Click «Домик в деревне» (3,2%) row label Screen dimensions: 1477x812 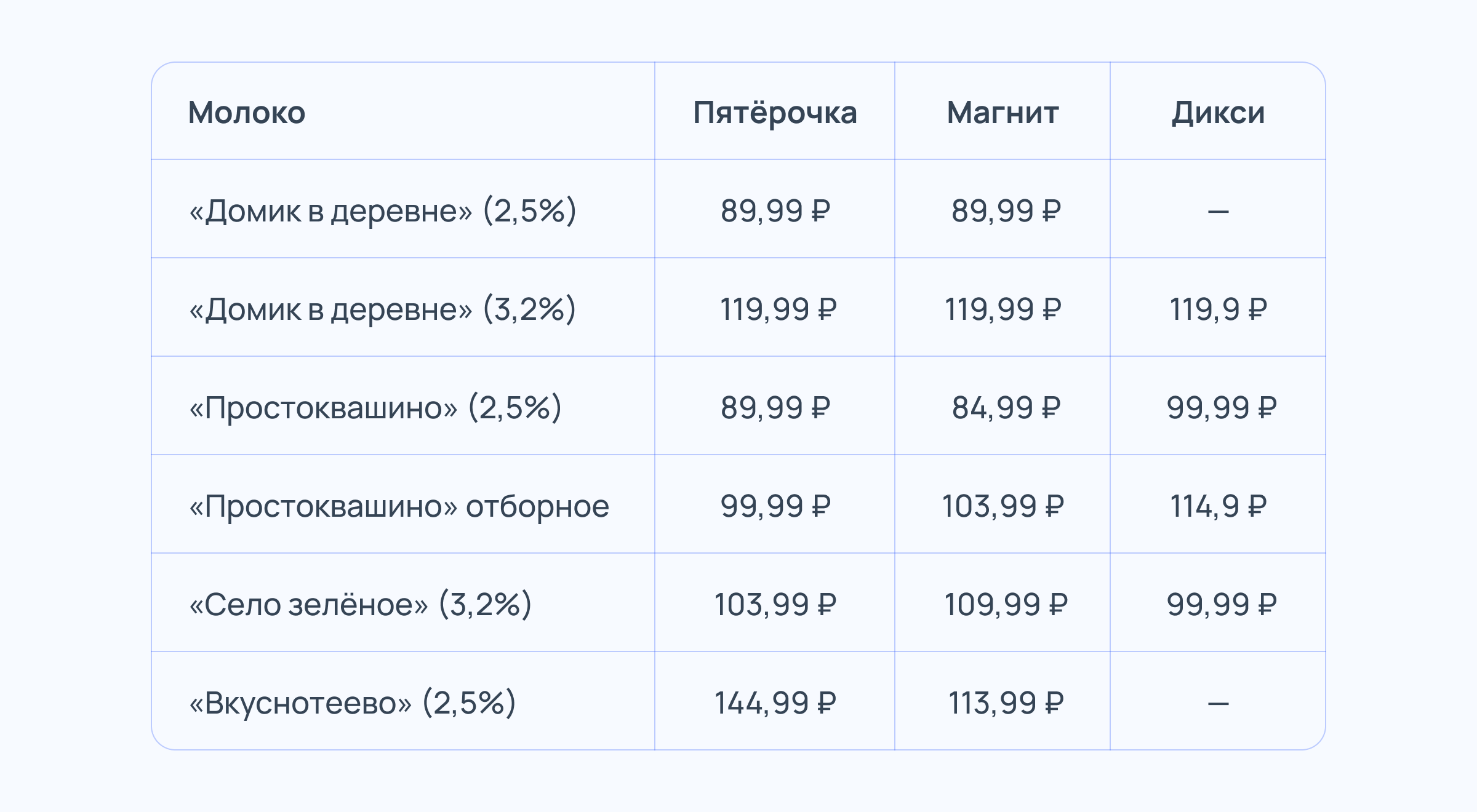tap(382, 309)
